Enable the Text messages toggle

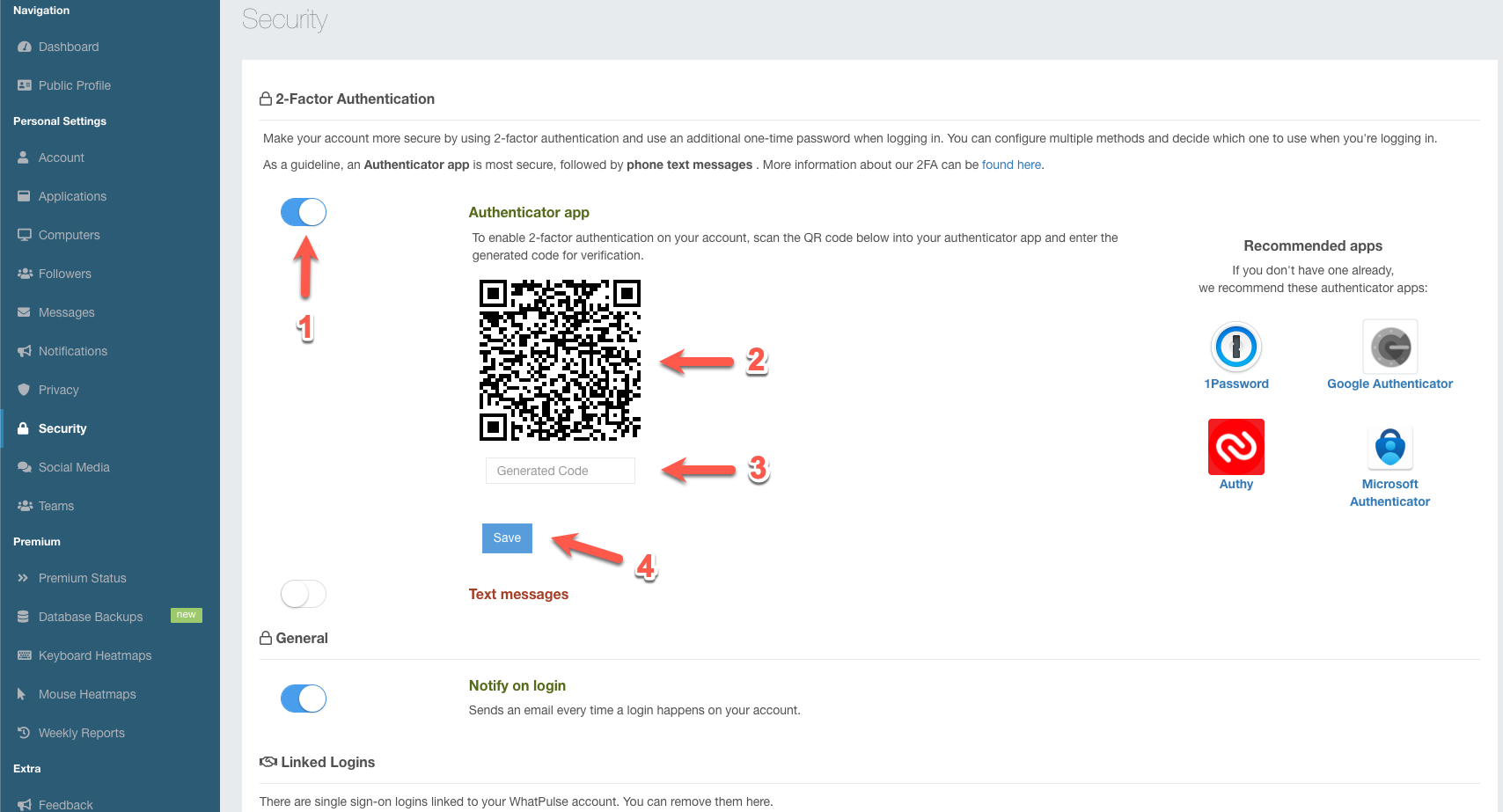click(304, 594)
